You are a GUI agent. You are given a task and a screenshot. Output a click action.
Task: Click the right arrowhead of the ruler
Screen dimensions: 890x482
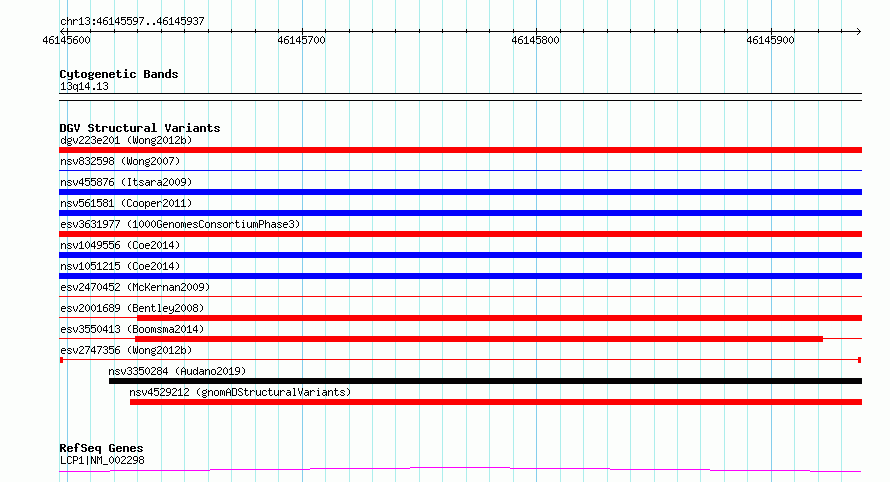[x=858, y=31]
